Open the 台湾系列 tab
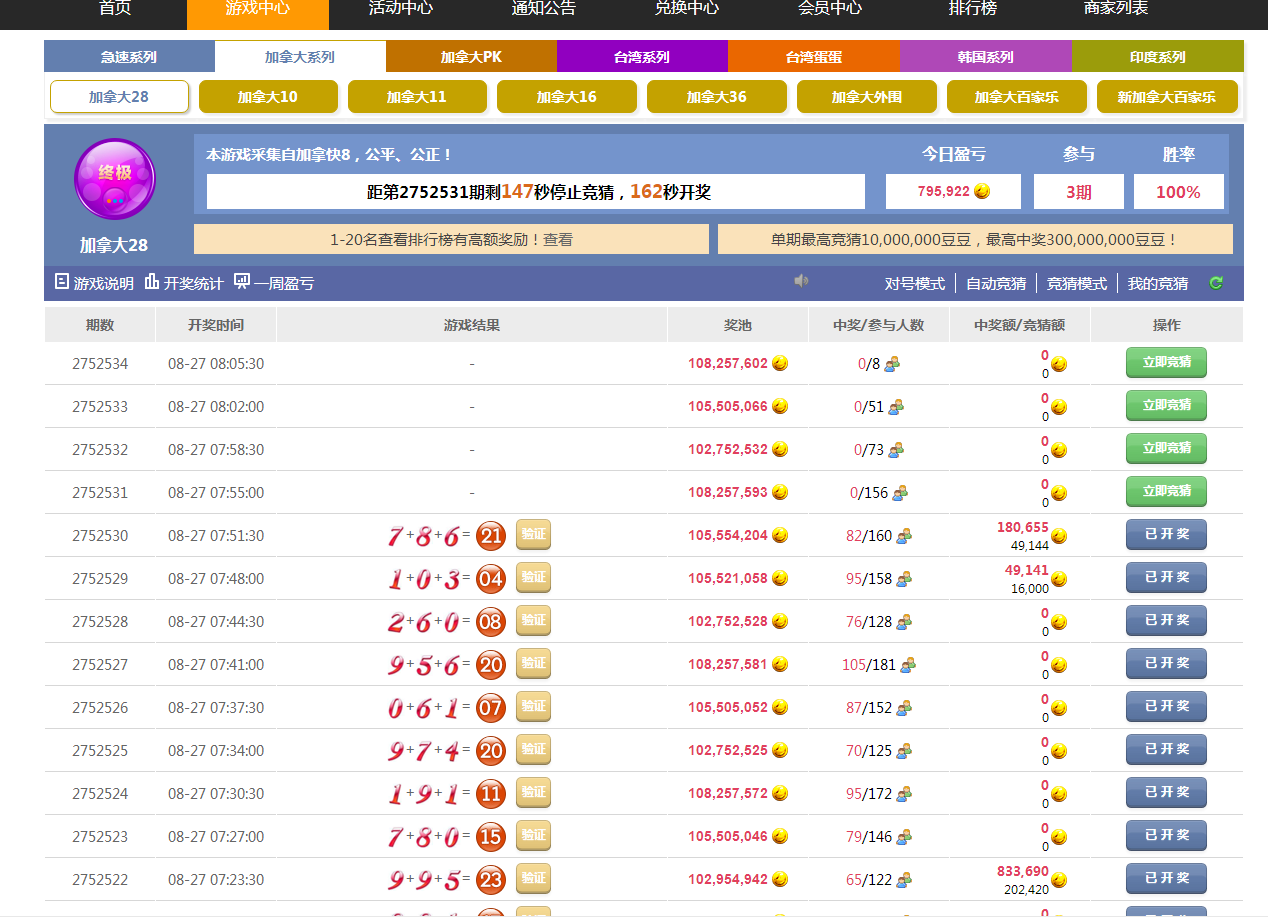This screenshot has height=920, width=1268. 642,57
